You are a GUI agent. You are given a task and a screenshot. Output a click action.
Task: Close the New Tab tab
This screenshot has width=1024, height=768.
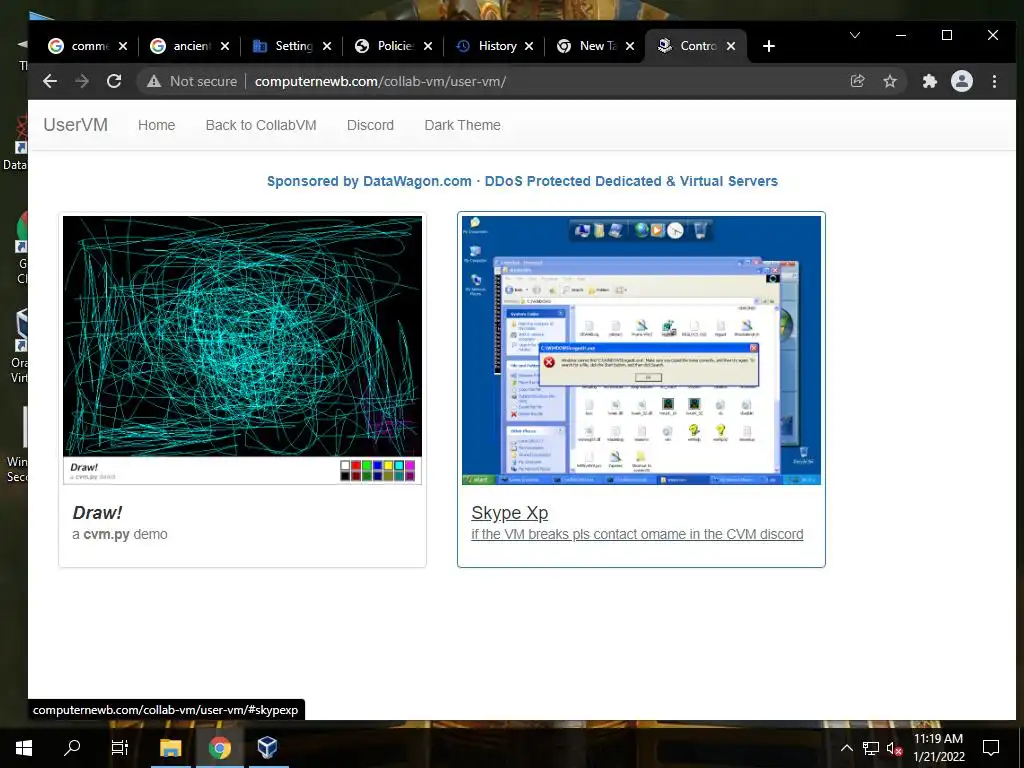pyautogui.click(x=630, y=46)
